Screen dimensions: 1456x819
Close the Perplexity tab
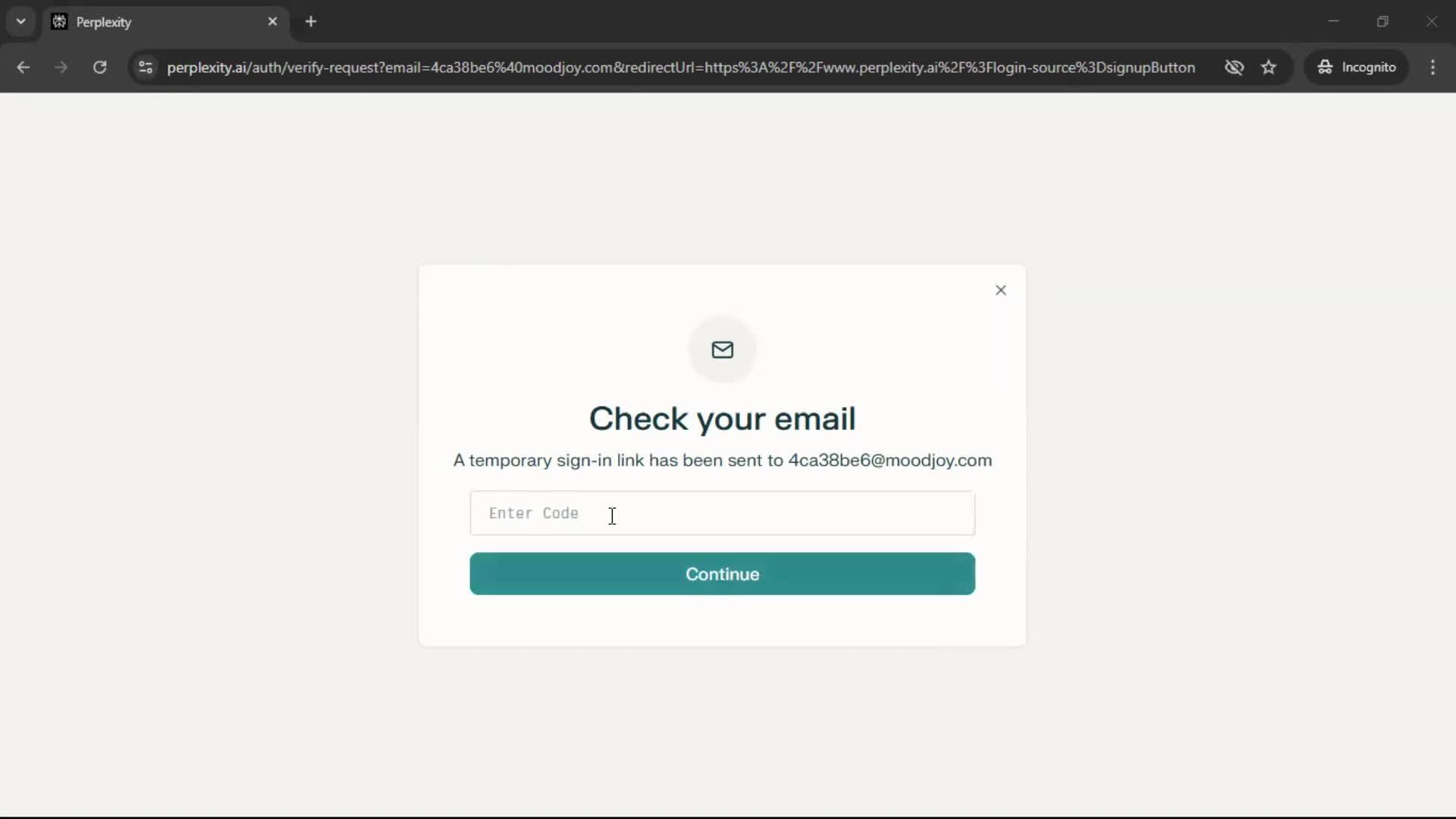coord(272,22)
